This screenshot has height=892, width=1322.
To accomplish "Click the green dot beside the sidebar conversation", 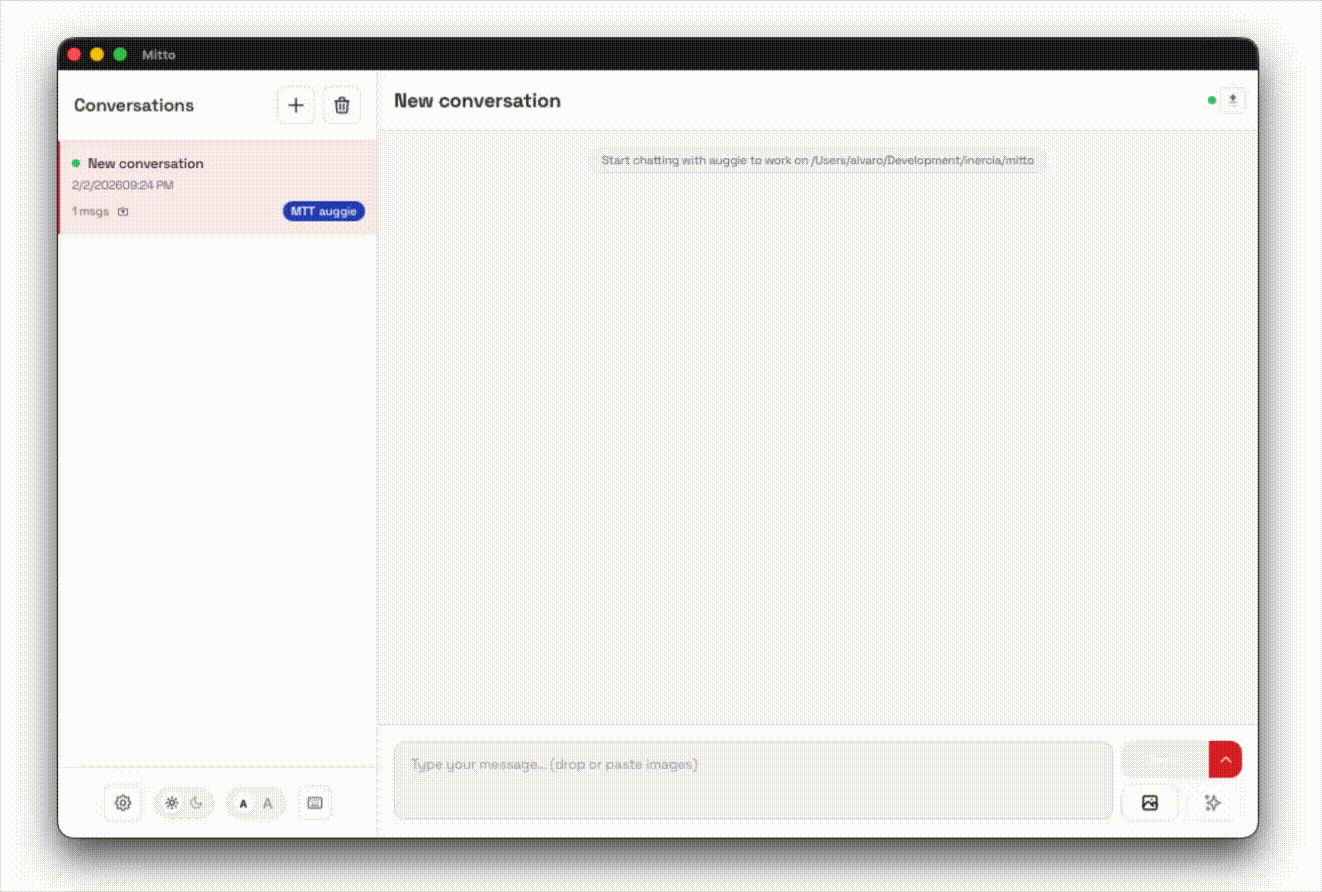I will 76,163.
